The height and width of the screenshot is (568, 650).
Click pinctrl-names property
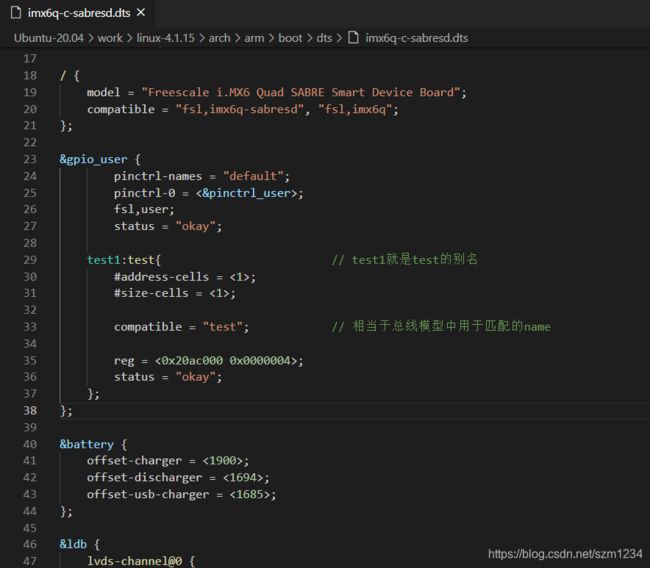pos(158,176)
